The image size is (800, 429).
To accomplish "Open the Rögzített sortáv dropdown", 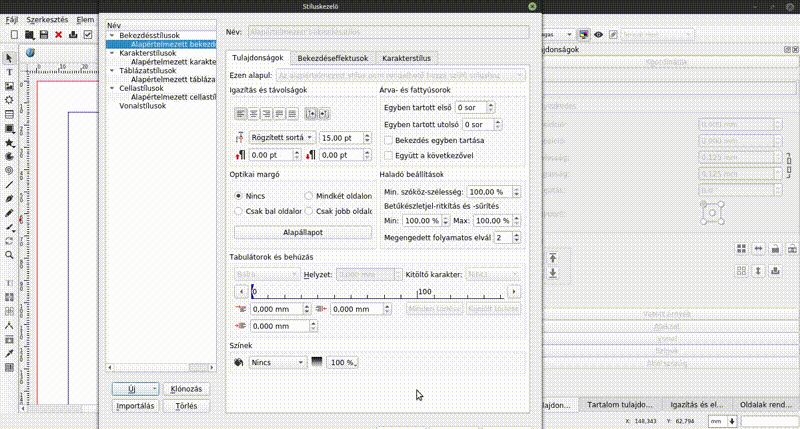I will 281,137.
